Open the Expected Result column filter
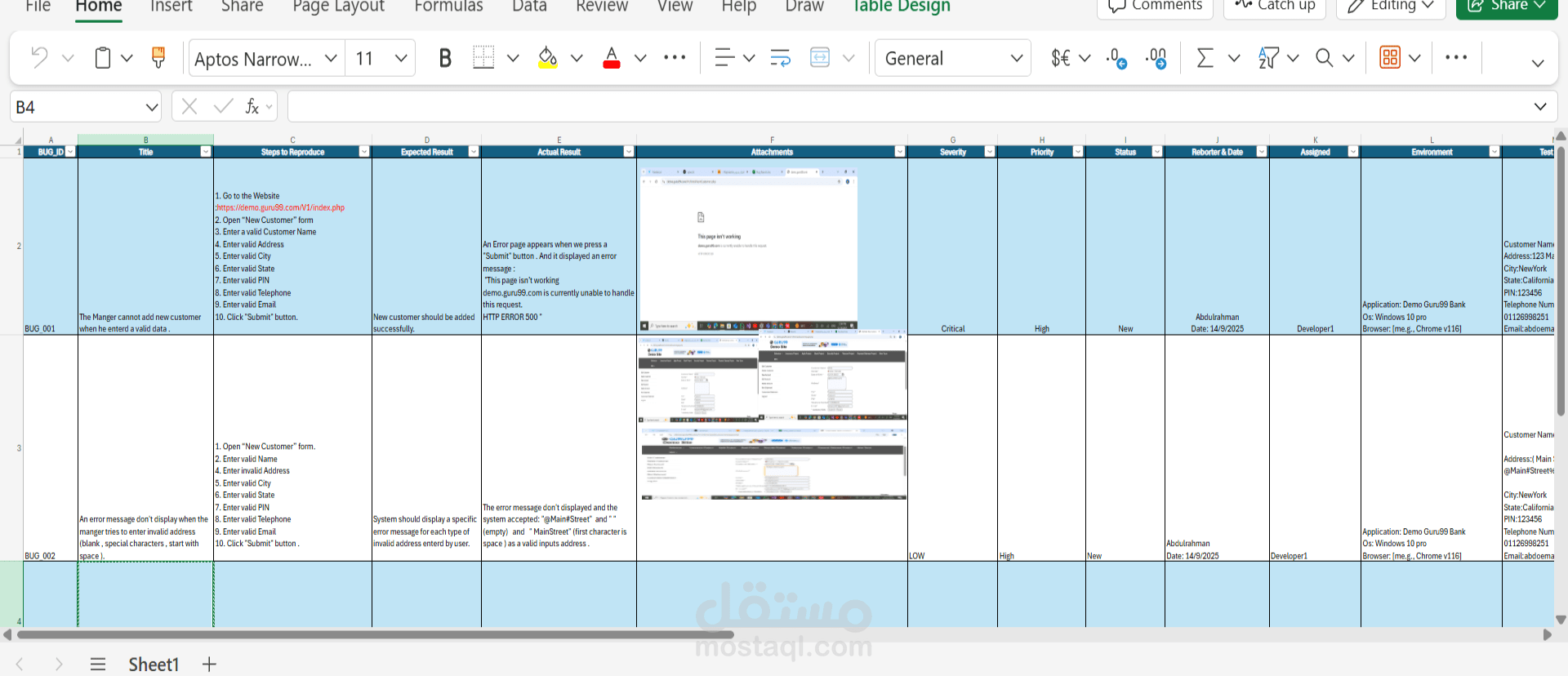Viewport: 1568px width, 676px height. (474, 152)
